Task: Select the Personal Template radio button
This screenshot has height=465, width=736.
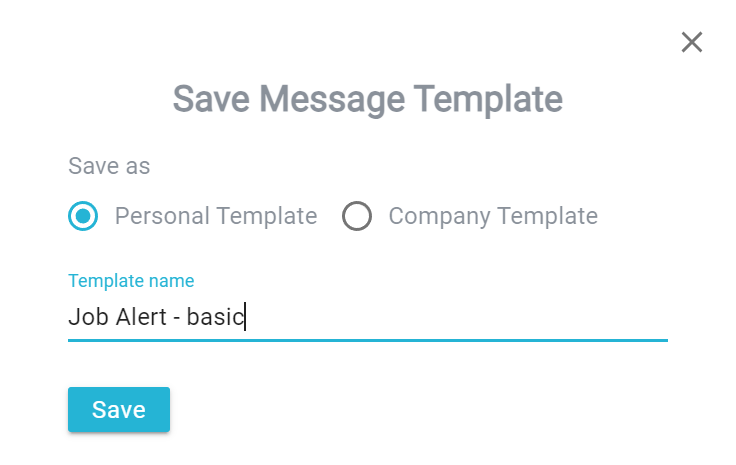Action: coord(83,216)
